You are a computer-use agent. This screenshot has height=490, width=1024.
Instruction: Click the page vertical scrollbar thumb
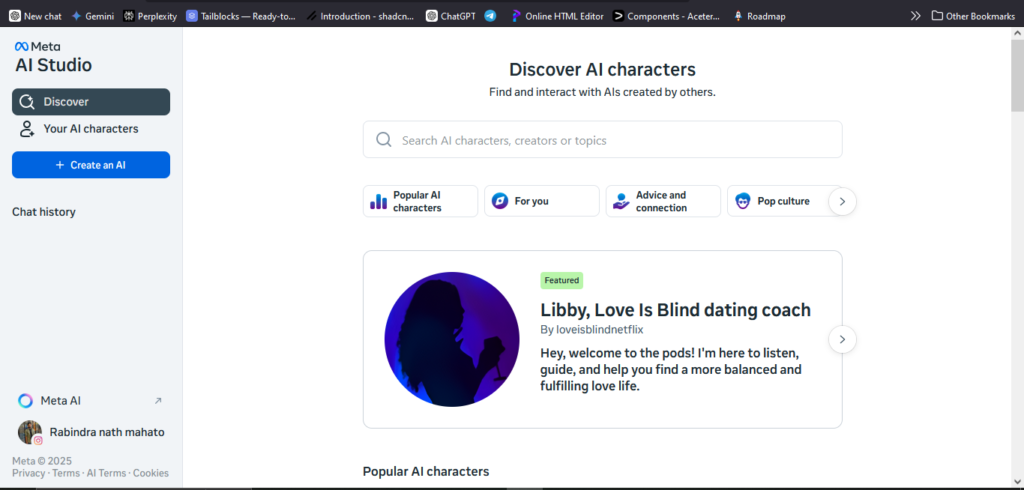coord(1017,76)
